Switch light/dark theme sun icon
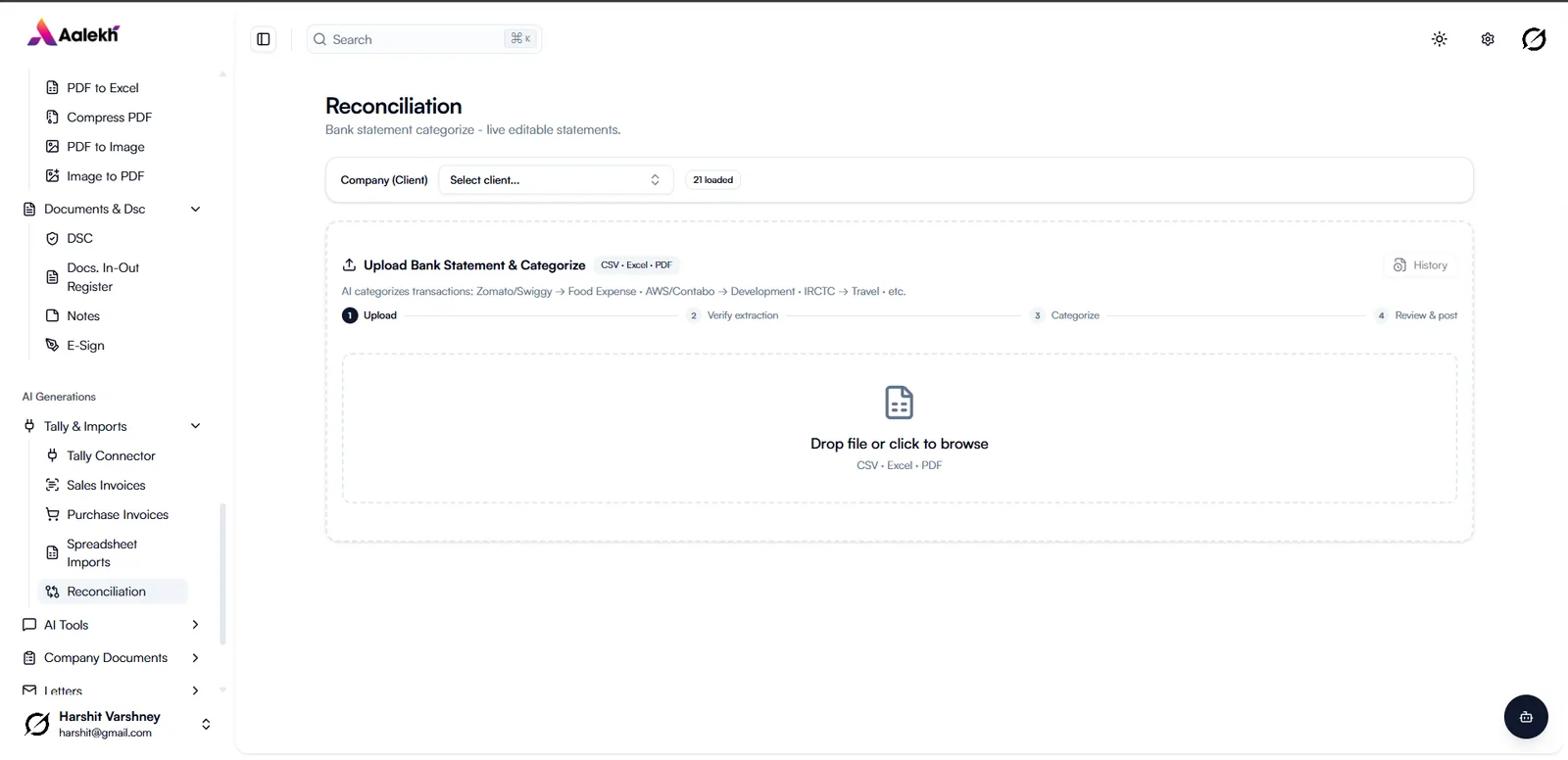 tap(1439, 39)
